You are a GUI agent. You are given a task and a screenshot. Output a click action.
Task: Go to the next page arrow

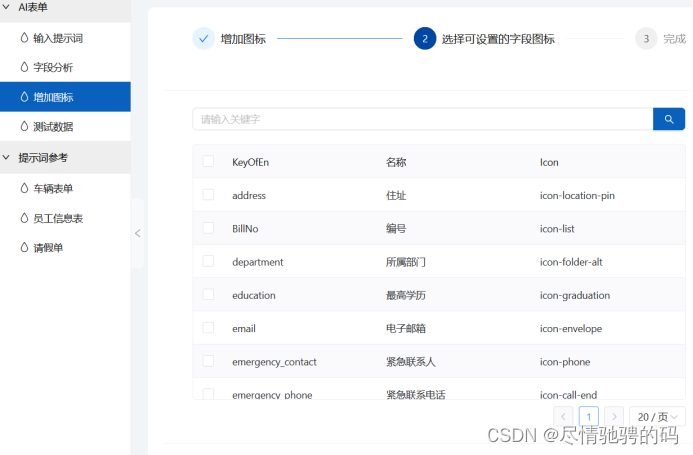[x=614, y=417]
